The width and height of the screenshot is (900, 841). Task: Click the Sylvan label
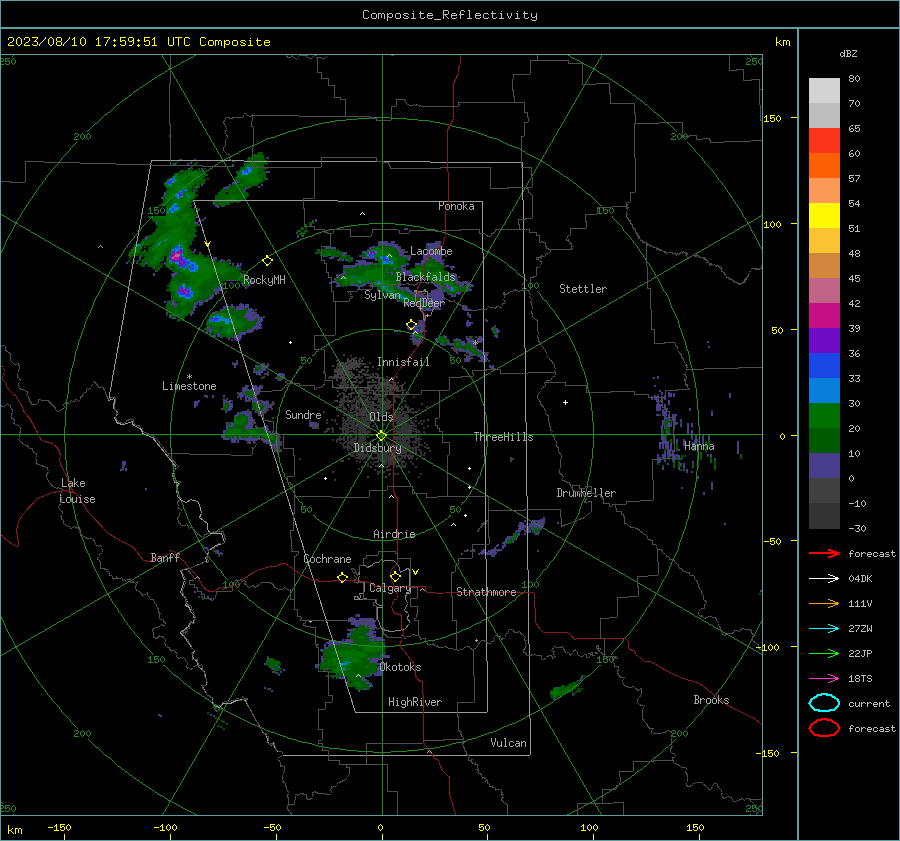(x=382, y=295)
